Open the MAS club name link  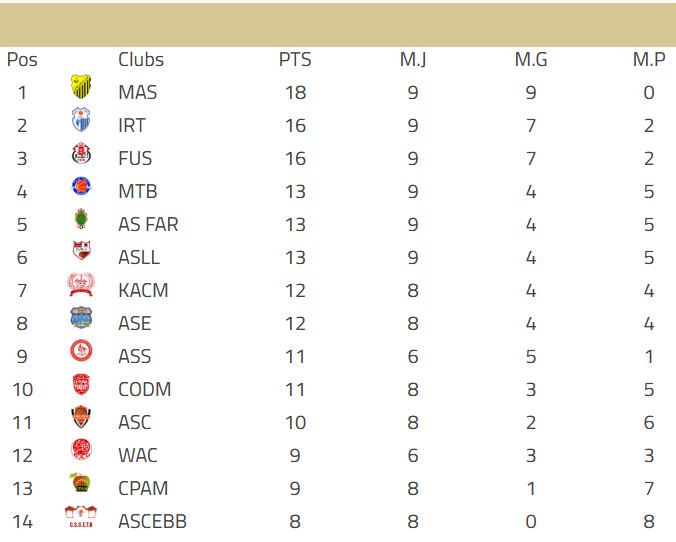point(137,93)
